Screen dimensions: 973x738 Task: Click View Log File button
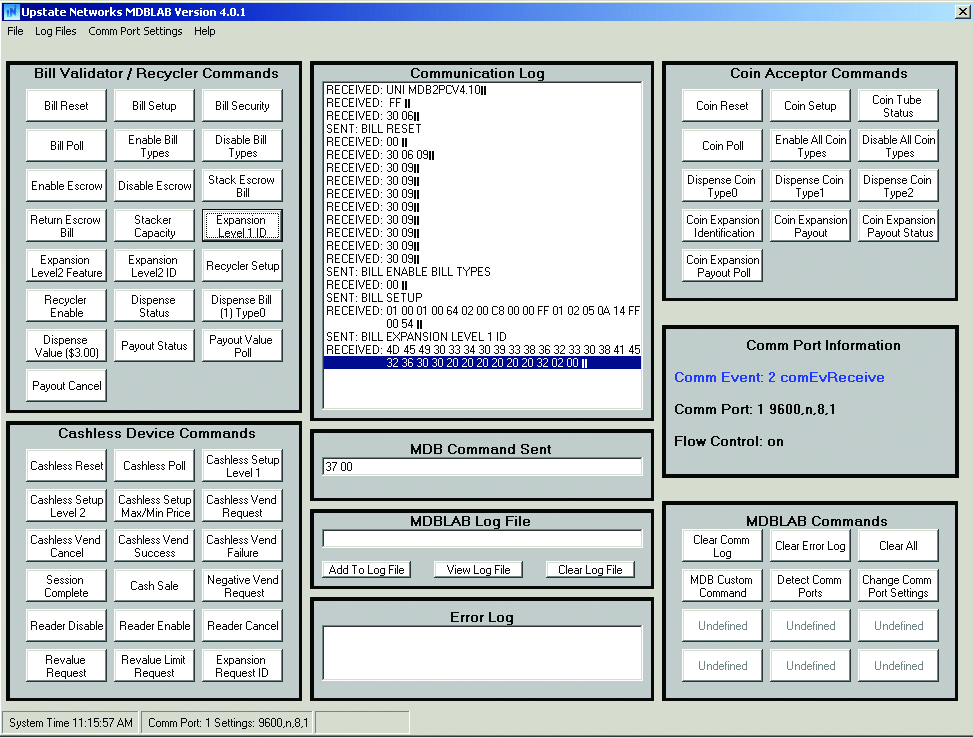click(478, 570)
